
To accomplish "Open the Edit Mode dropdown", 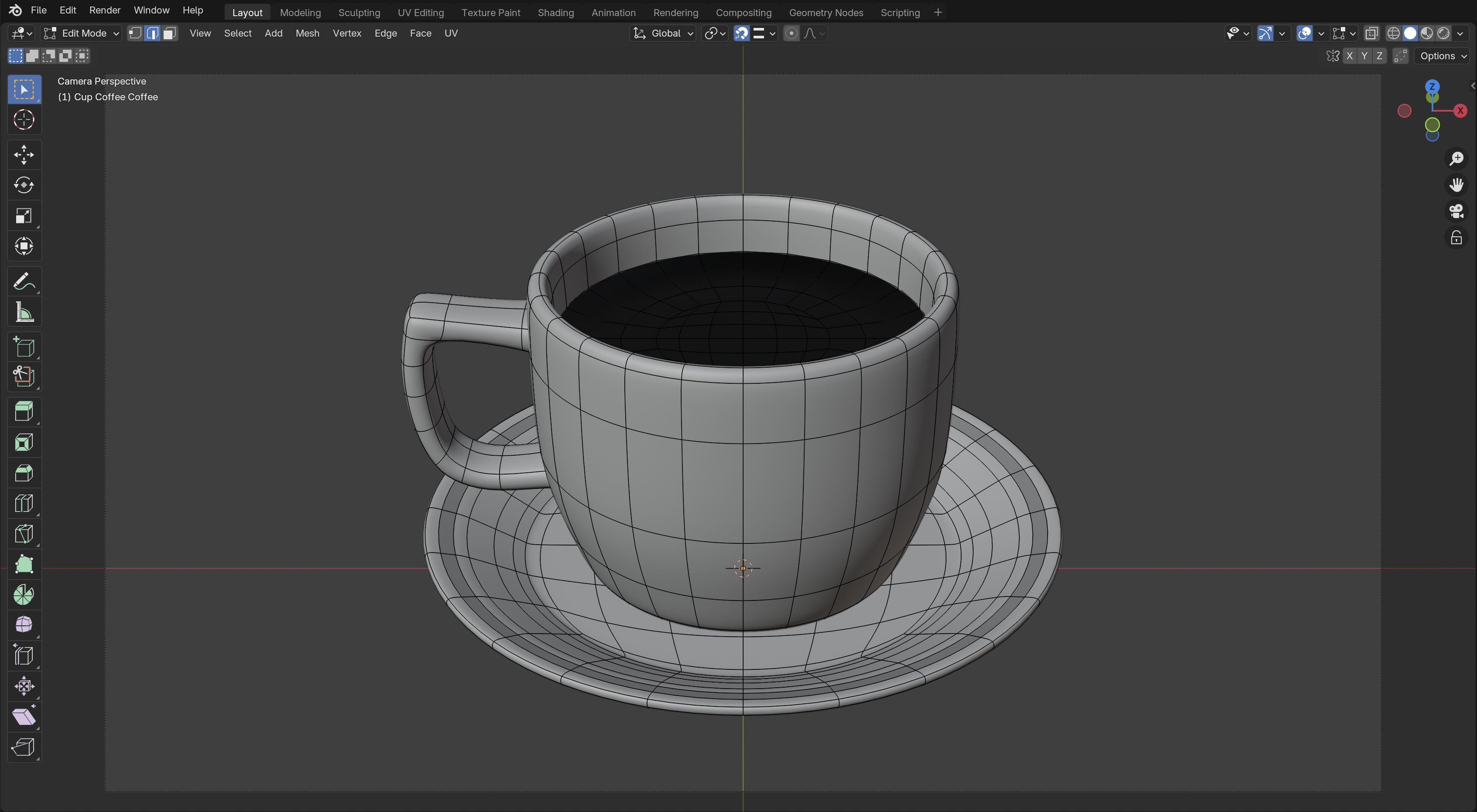I will pos(82,33).
